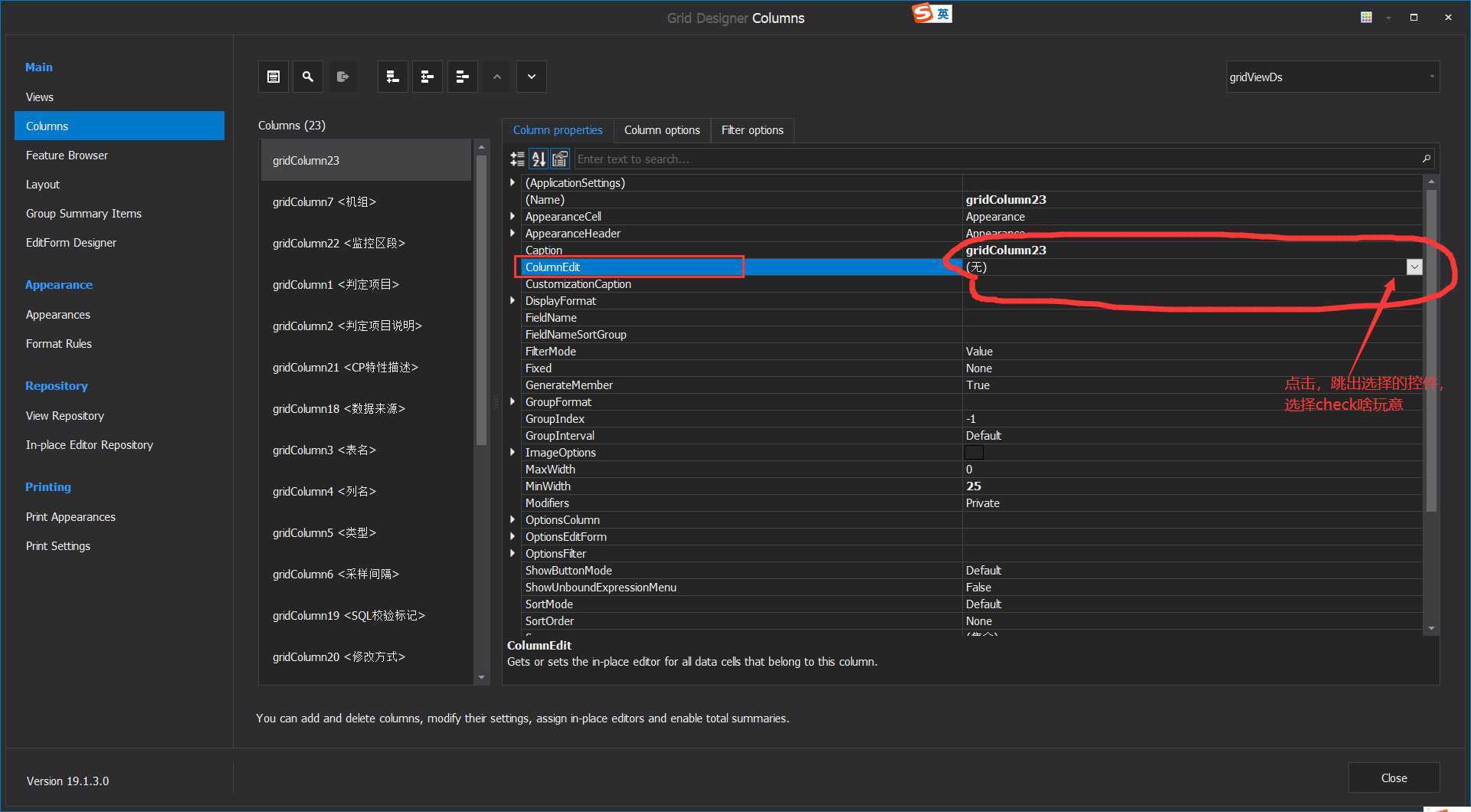
Task: Click the Close button
Action: (x=1394, y=778)
